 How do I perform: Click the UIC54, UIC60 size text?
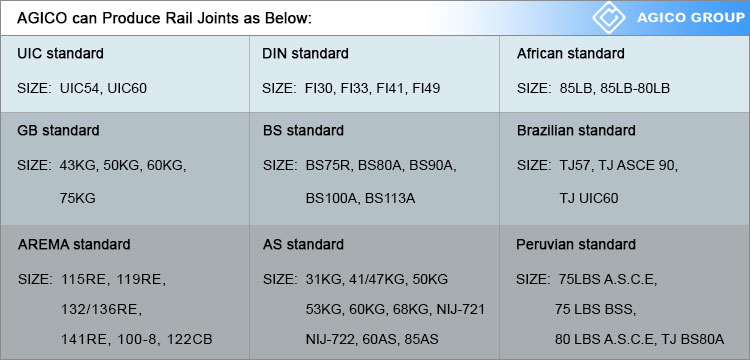pos(103,88)
